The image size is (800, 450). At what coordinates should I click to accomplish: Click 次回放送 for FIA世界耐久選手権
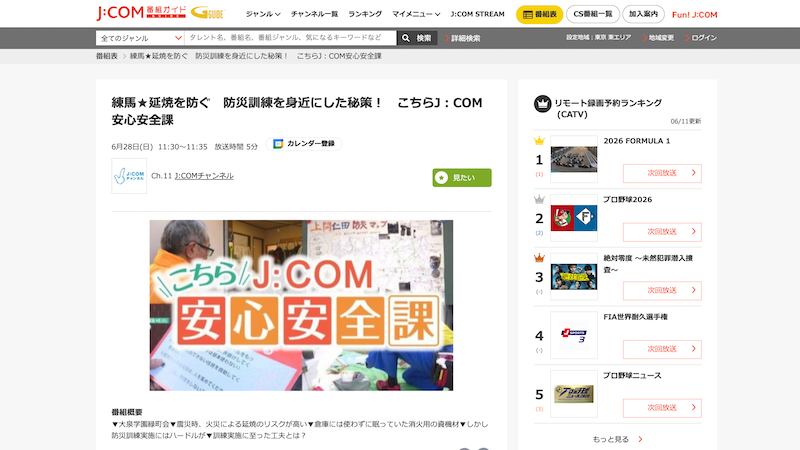click(662, 349)
